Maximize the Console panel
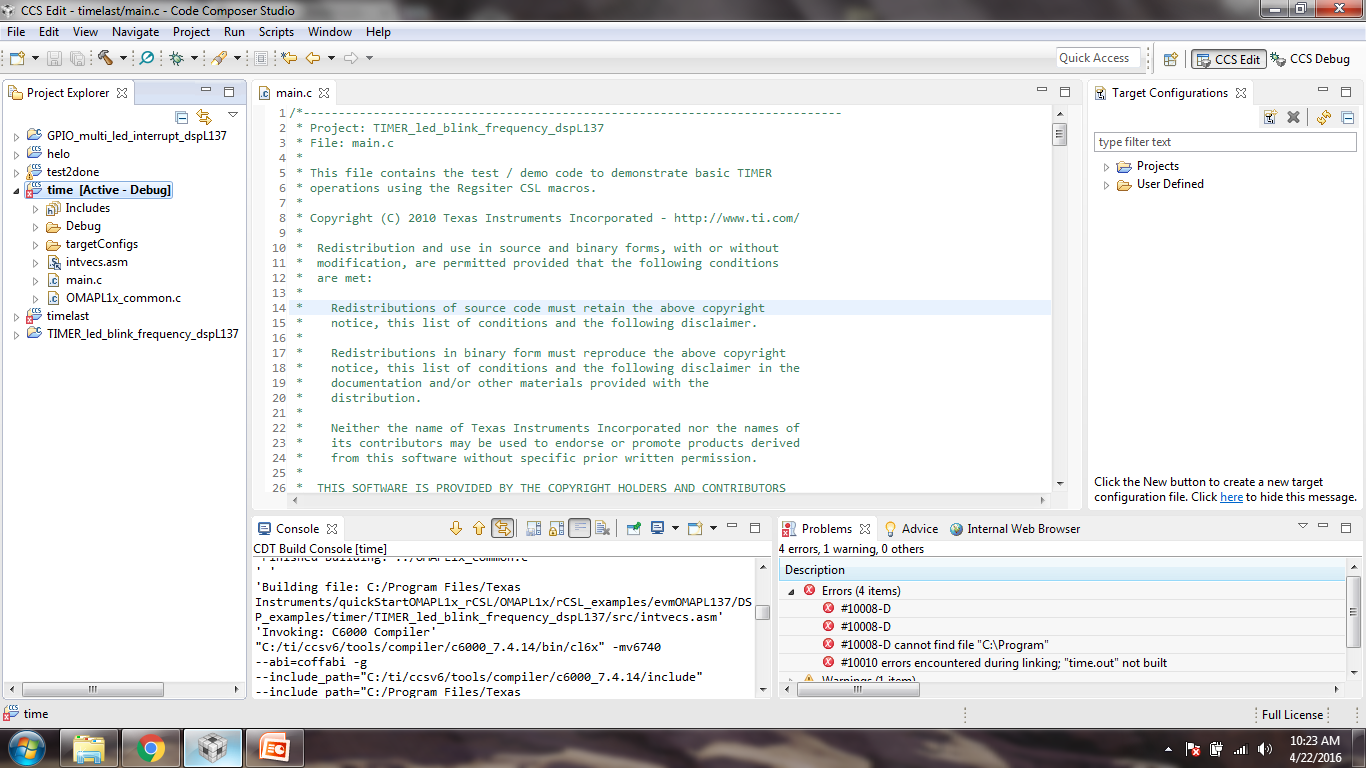 pos(753,527)
